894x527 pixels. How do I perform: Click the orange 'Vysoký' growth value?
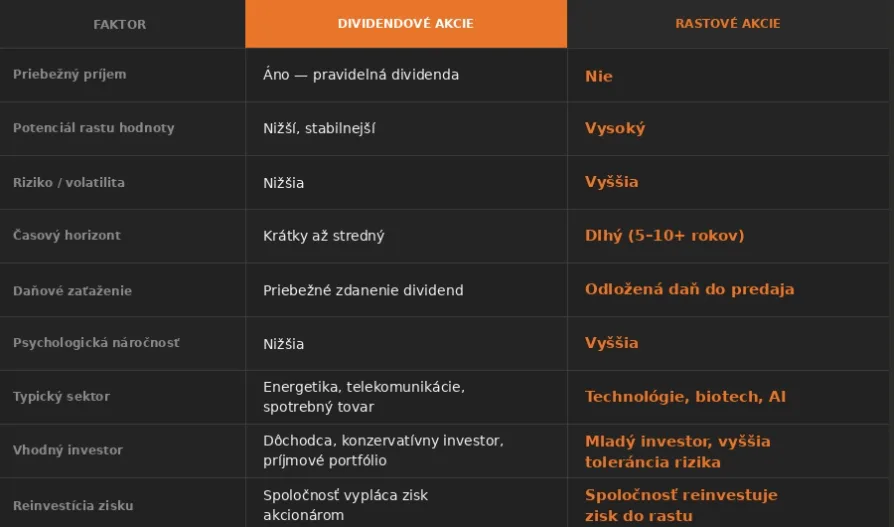pyautogui.click(x=615, y=128)
